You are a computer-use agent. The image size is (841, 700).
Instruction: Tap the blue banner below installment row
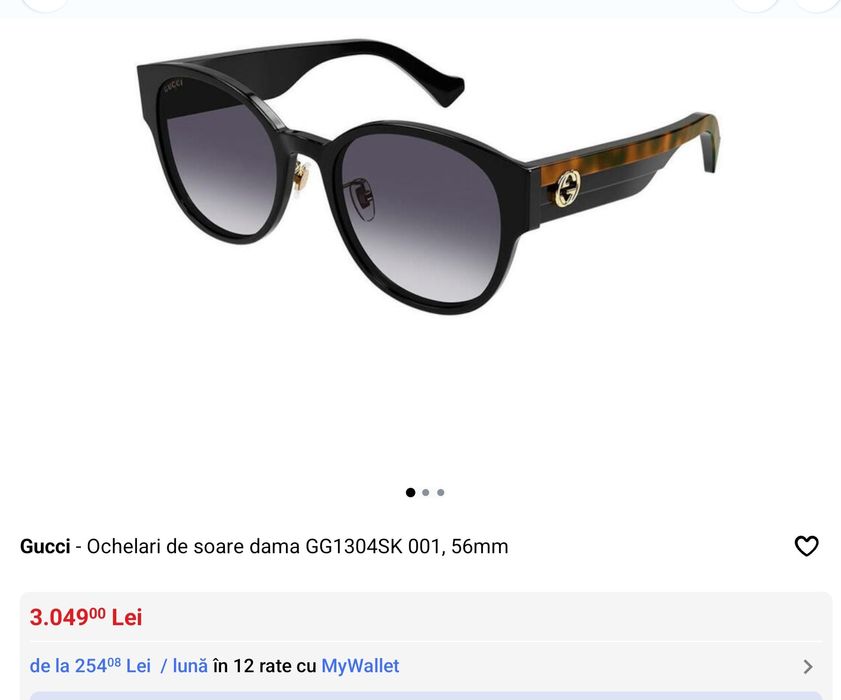426,696
